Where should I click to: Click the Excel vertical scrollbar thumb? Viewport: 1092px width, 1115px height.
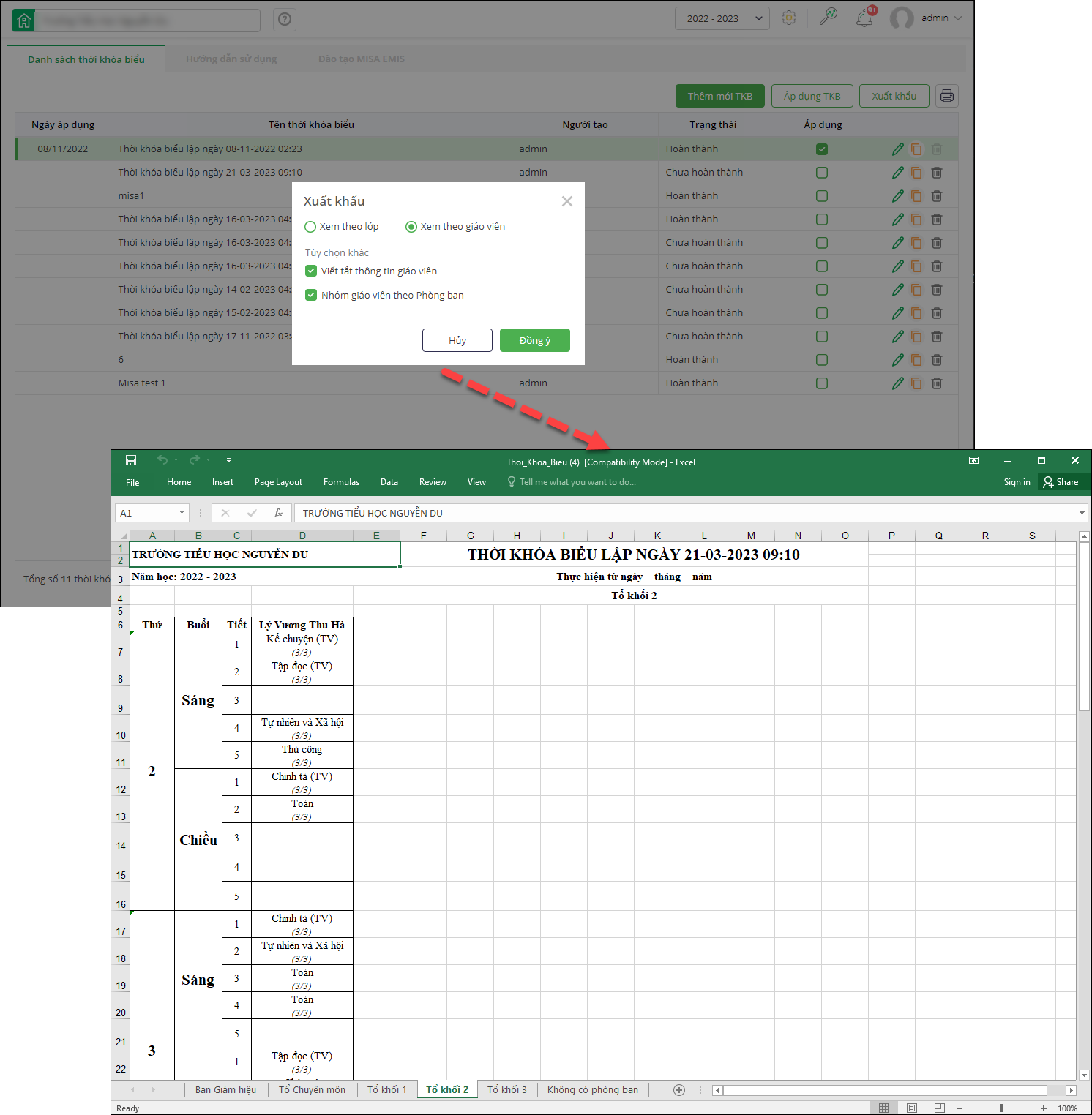(x=1084, y=628)
